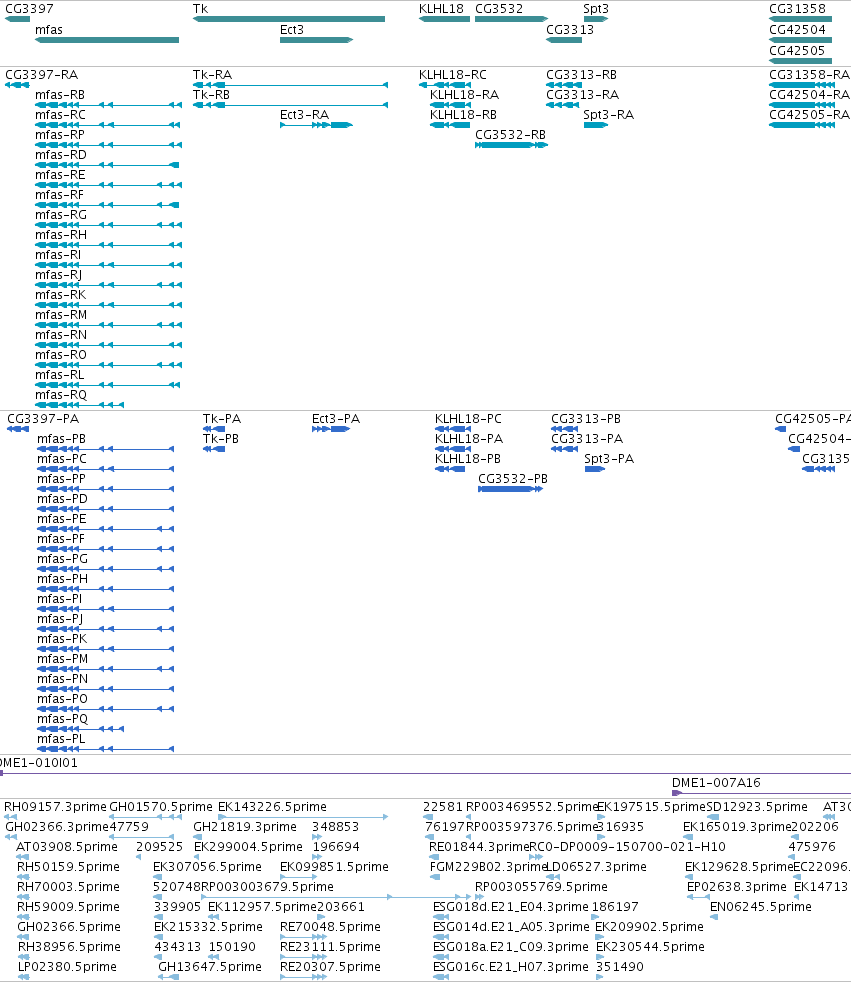
Task: Click the Tk-PA protein label
Action: [222, 418]
